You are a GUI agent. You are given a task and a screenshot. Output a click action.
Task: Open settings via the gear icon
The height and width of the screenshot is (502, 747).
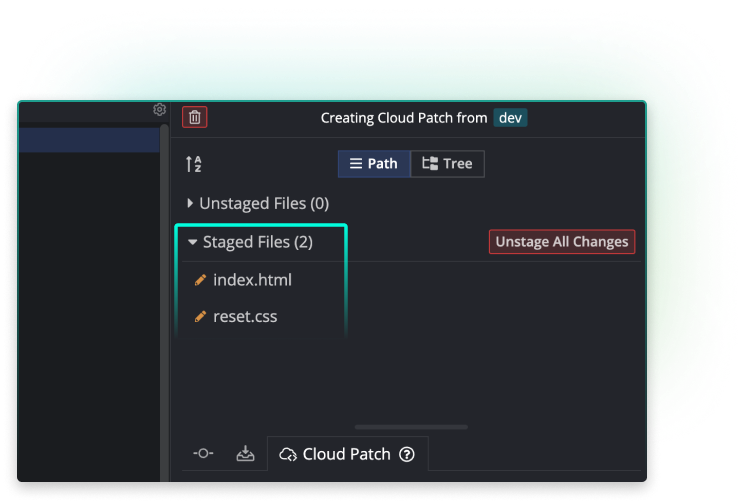coord(159,110)
